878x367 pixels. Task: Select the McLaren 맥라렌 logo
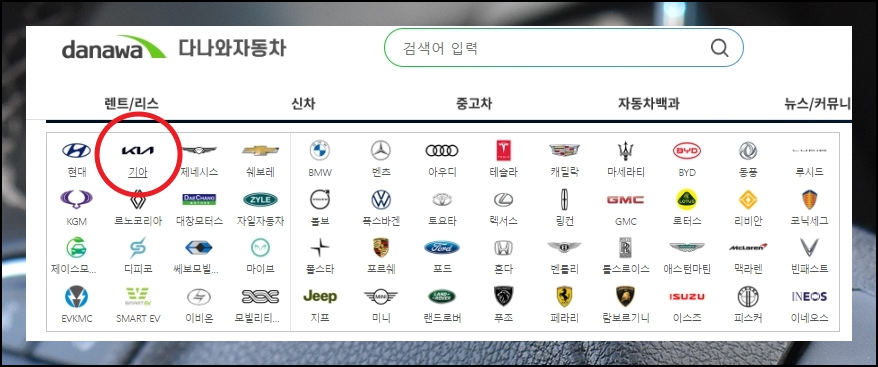(x=748, y=247)
